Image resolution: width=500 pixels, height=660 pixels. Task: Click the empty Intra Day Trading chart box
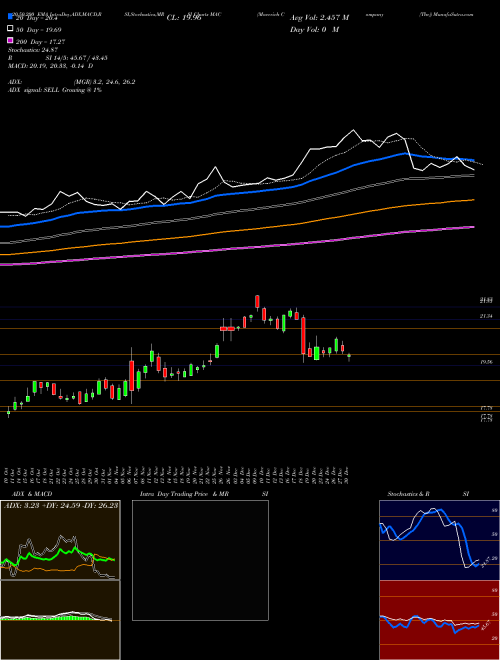pos(200,560)
